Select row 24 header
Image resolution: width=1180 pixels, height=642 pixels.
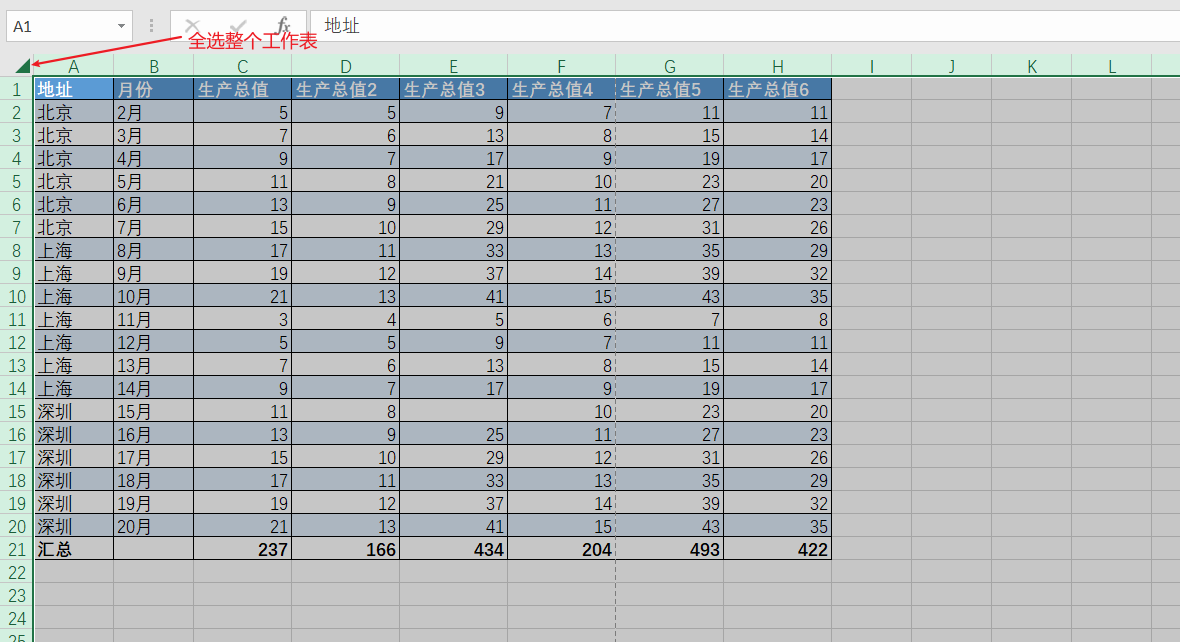point(17,618)
